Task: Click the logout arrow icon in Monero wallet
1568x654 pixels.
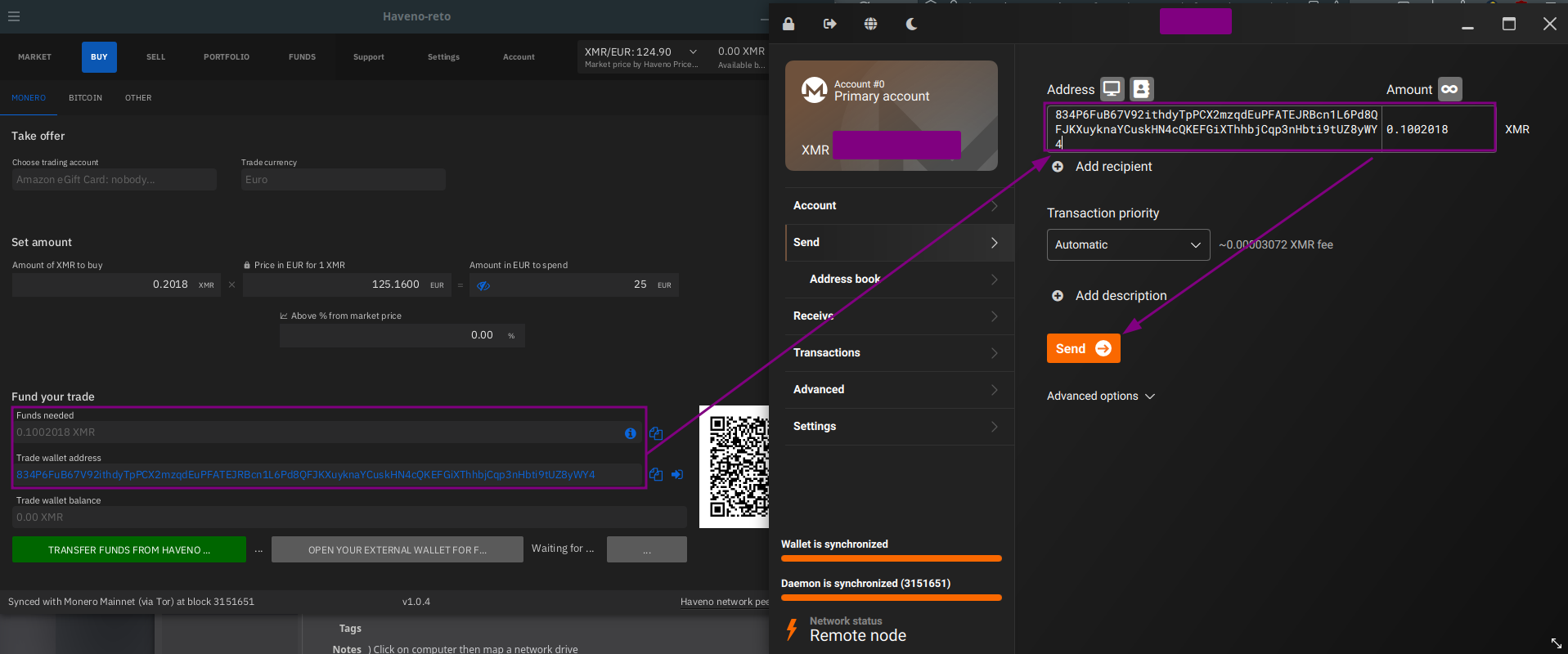Action: click(x=829, y=24)
